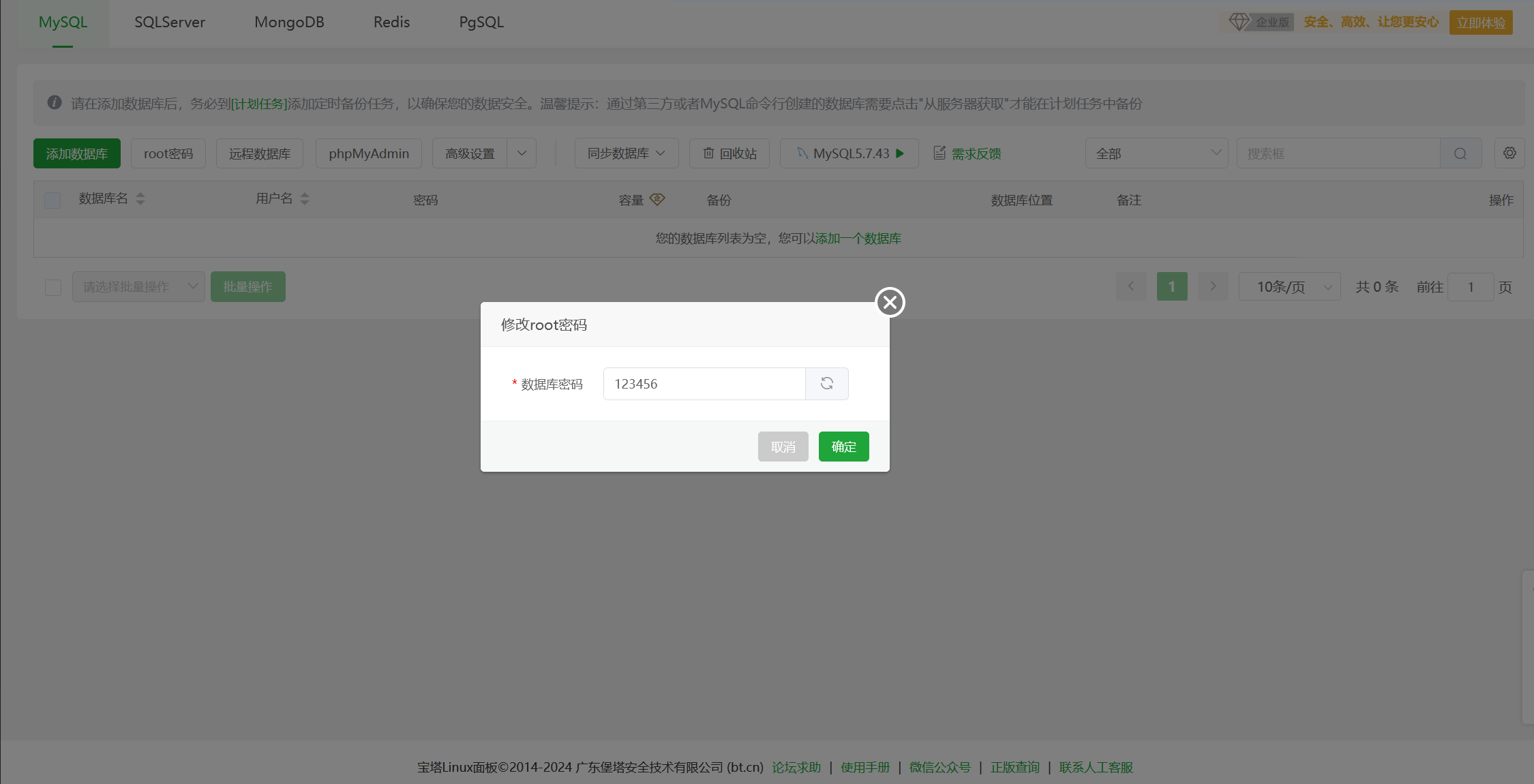Sort by database name arrows
This screenshot has width=1534, height=784.
point(140,199)
